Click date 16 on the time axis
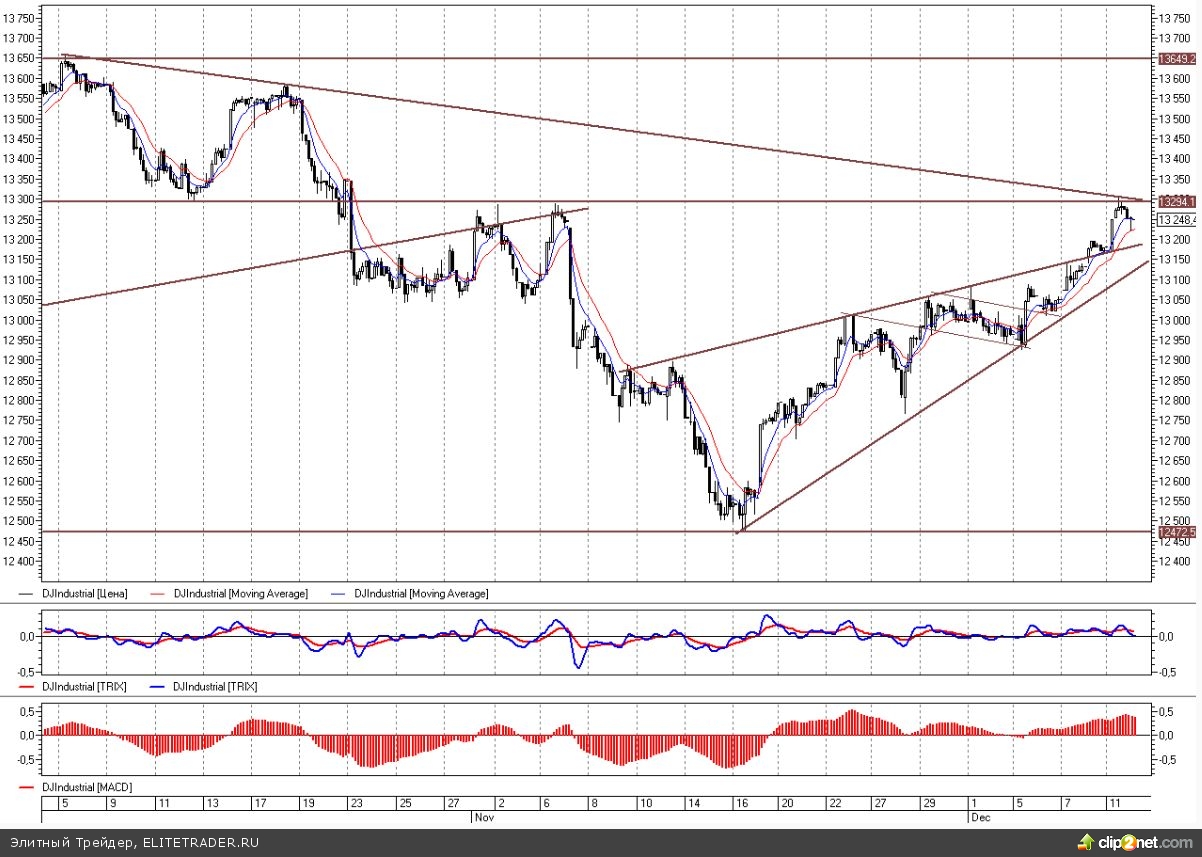The image size is (1202, 857). tap(741, 803)
